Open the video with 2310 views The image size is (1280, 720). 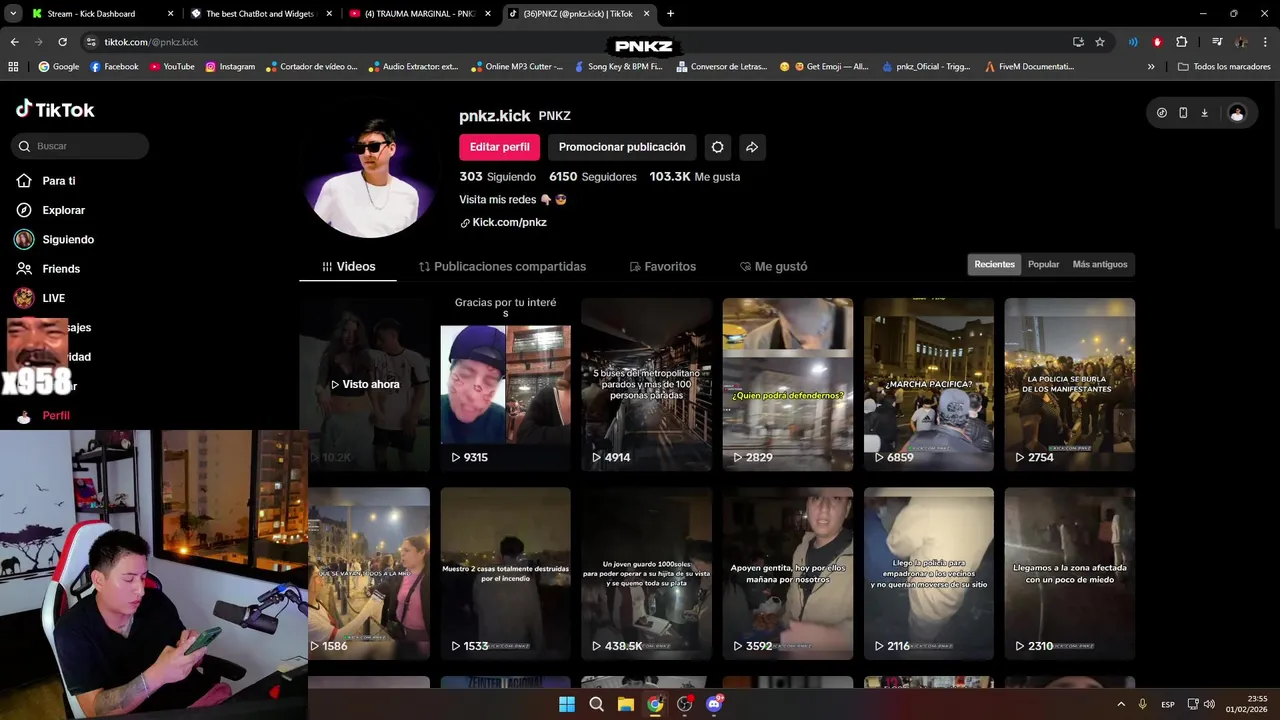coord(1070,574)
